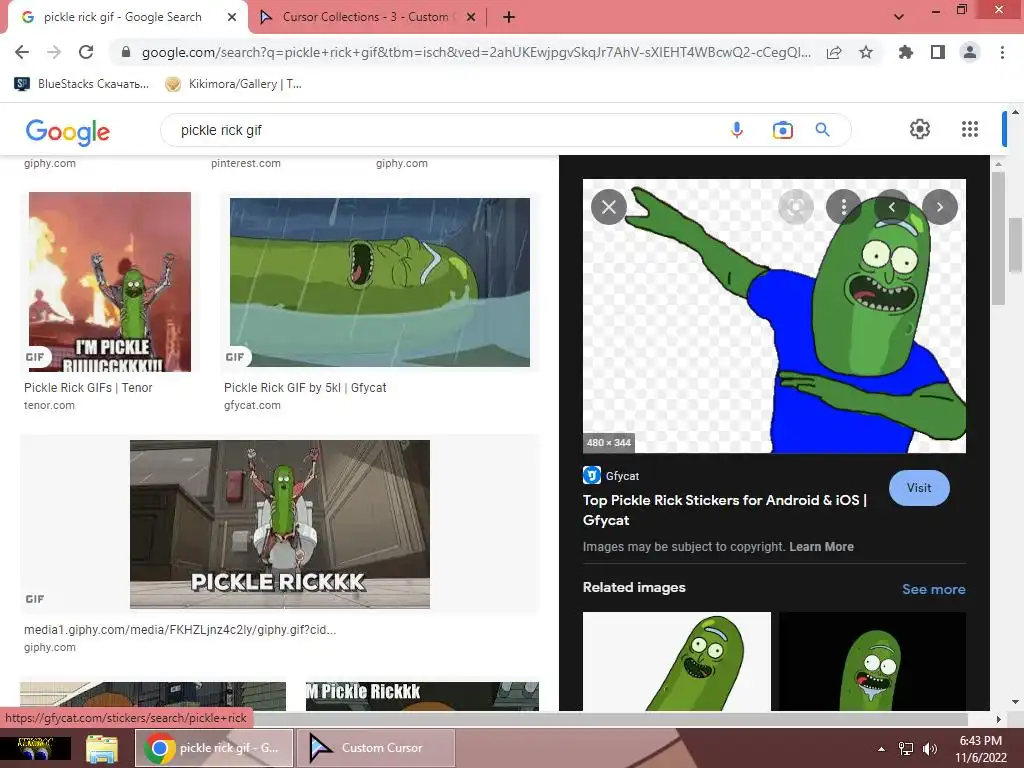Open the Kikimora/Gallery bookmark
Viewport: 1024px width, 768px height.
tap(233, 84)
